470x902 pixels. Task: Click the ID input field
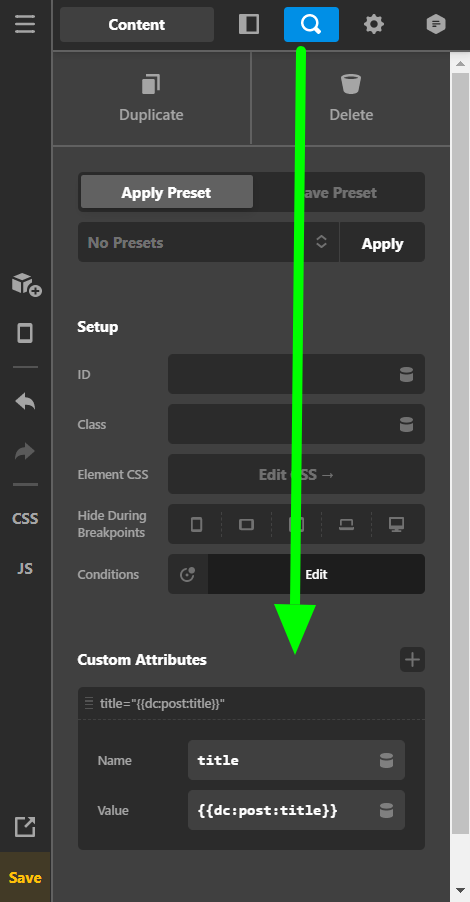[296, 374]
